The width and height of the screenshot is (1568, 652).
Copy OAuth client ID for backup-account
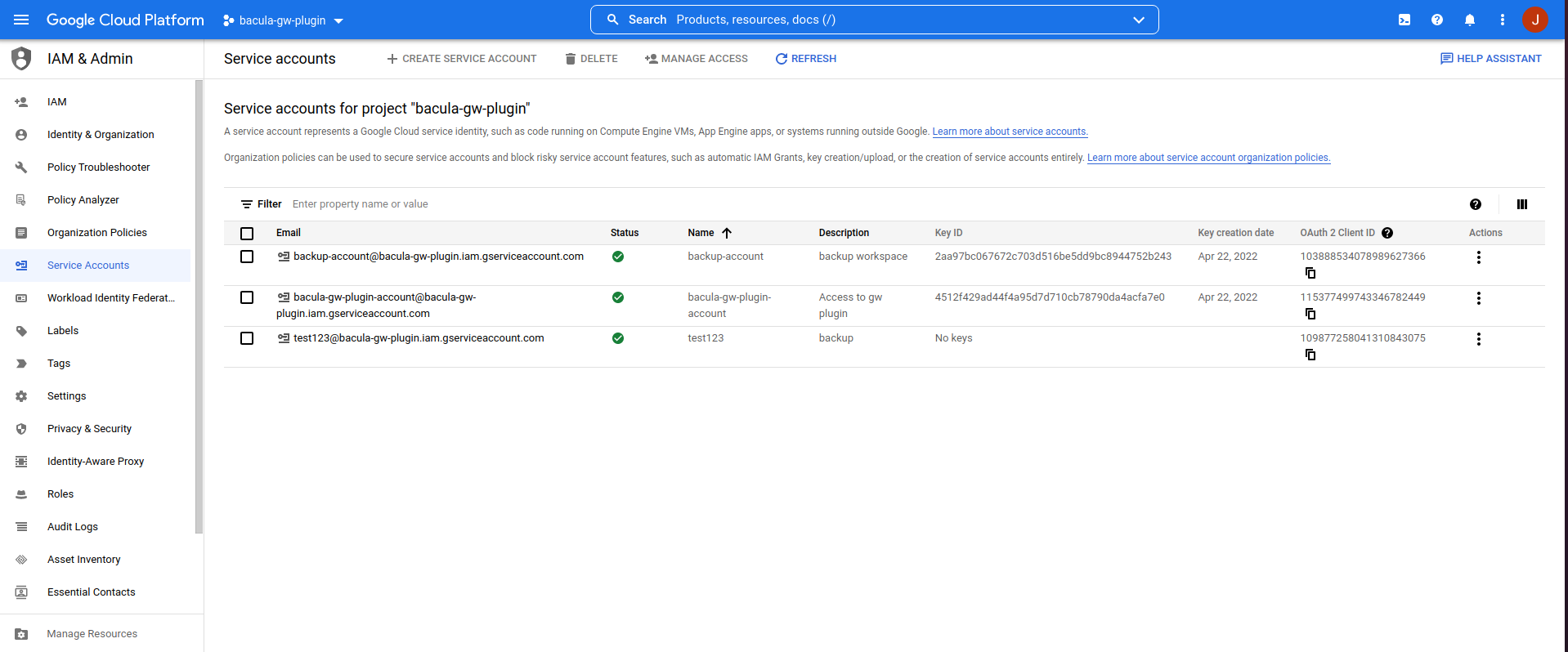pyautogui.click(x=1310, y=273)
